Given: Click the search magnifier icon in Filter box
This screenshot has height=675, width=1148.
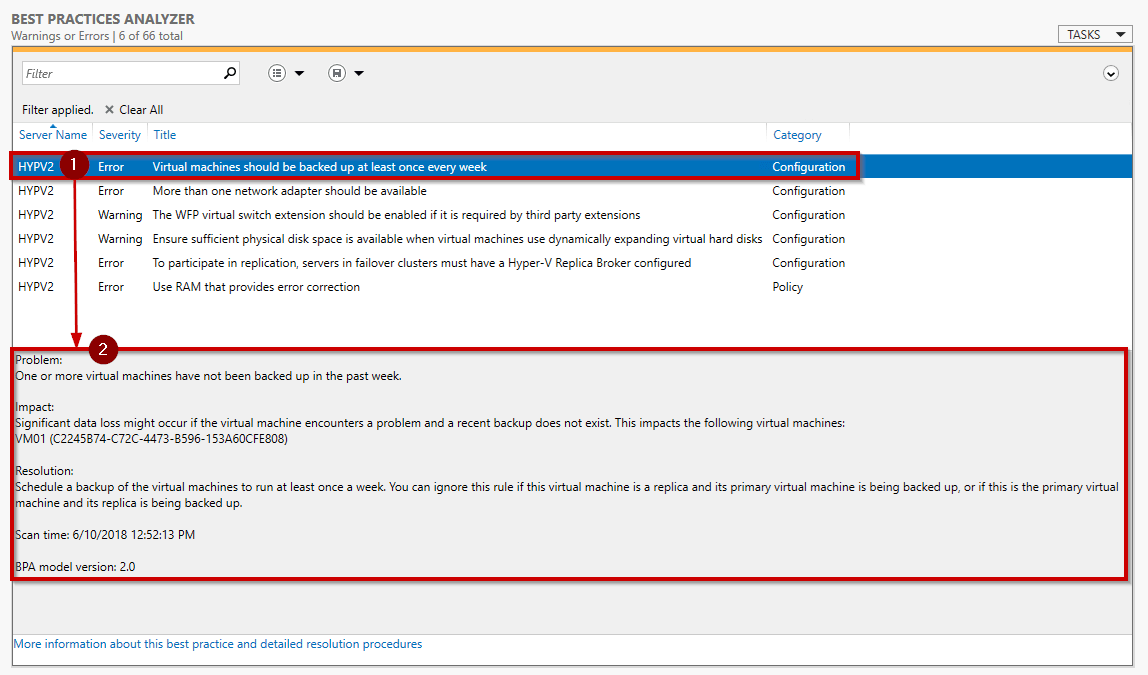Looking at the screenshot, I should [230, 73].
